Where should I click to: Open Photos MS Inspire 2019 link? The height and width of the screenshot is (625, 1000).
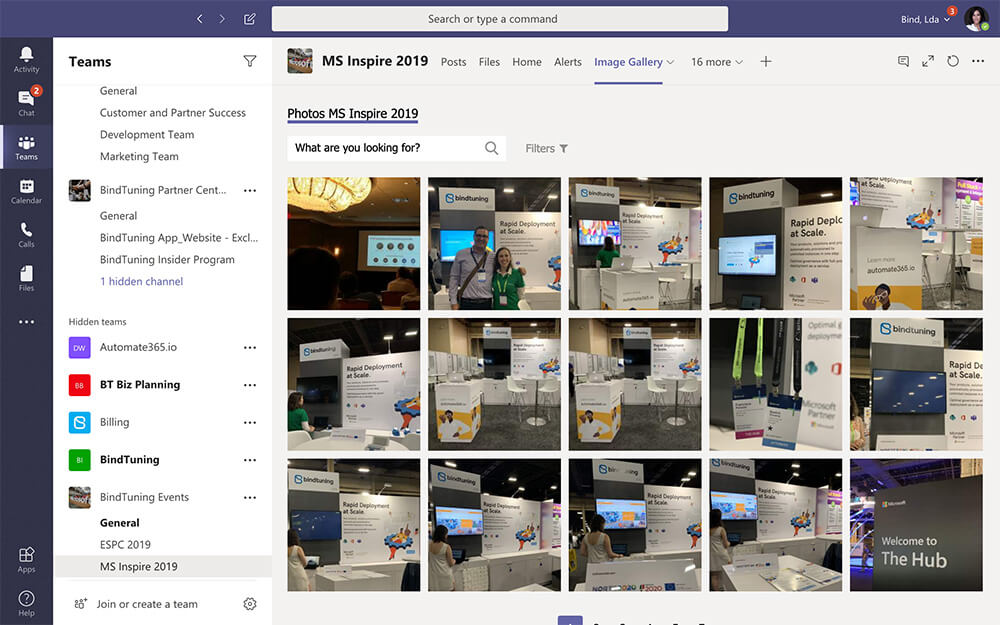pos(353,114)
